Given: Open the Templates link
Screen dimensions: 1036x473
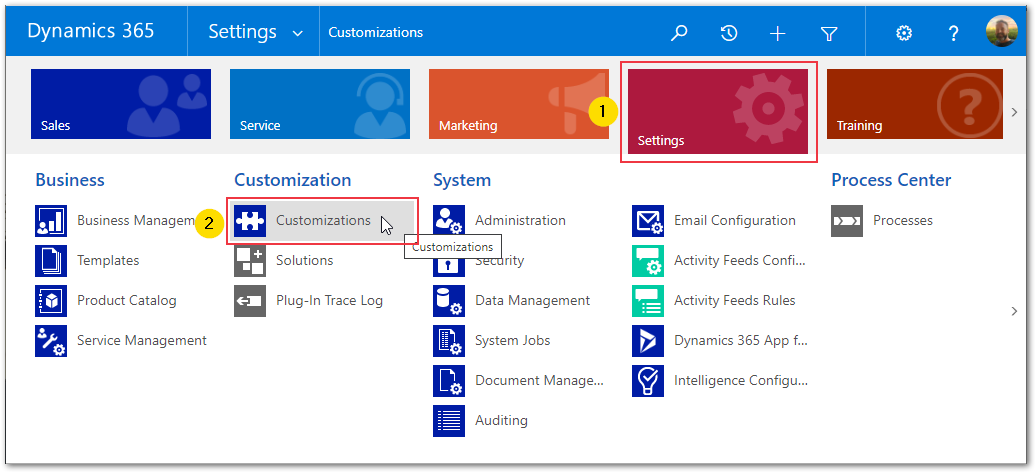Looking at the screenshot, I should 108,260.
